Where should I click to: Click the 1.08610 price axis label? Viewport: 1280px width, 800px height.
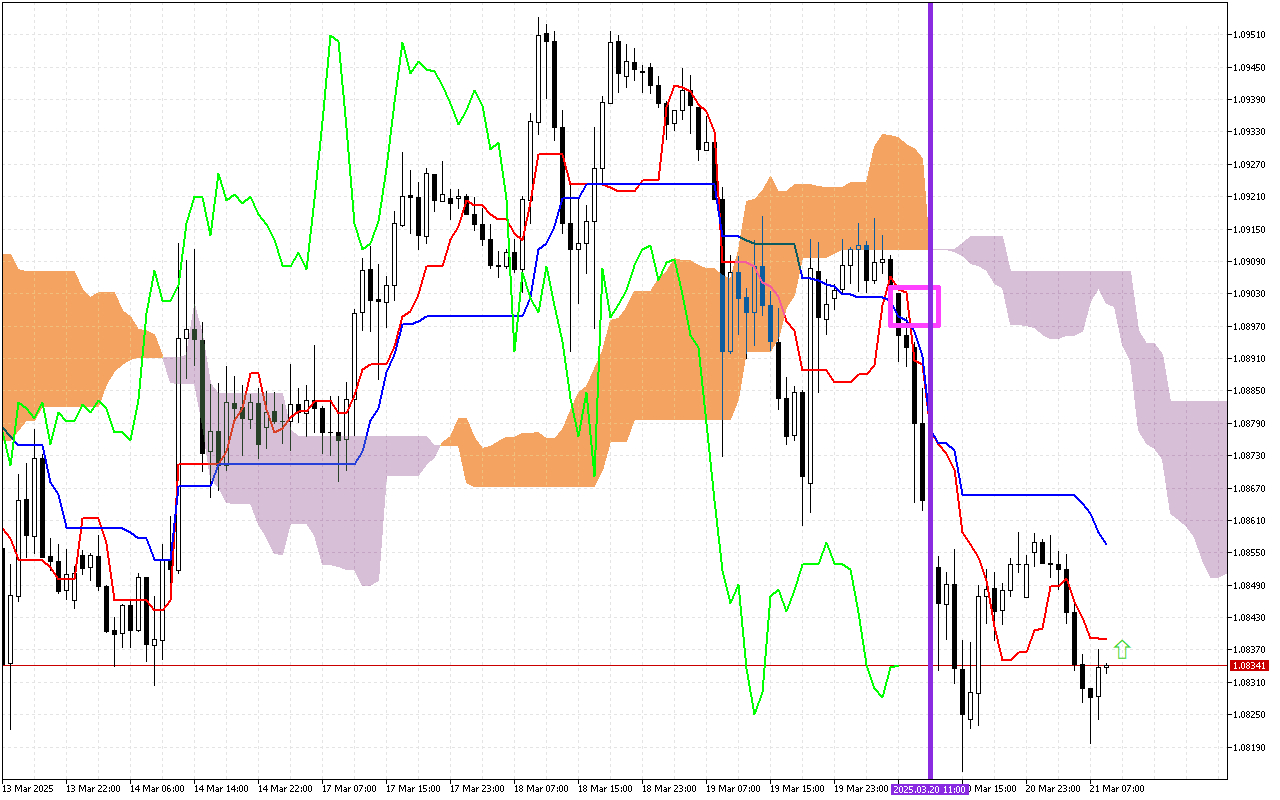click(1249, 520)
